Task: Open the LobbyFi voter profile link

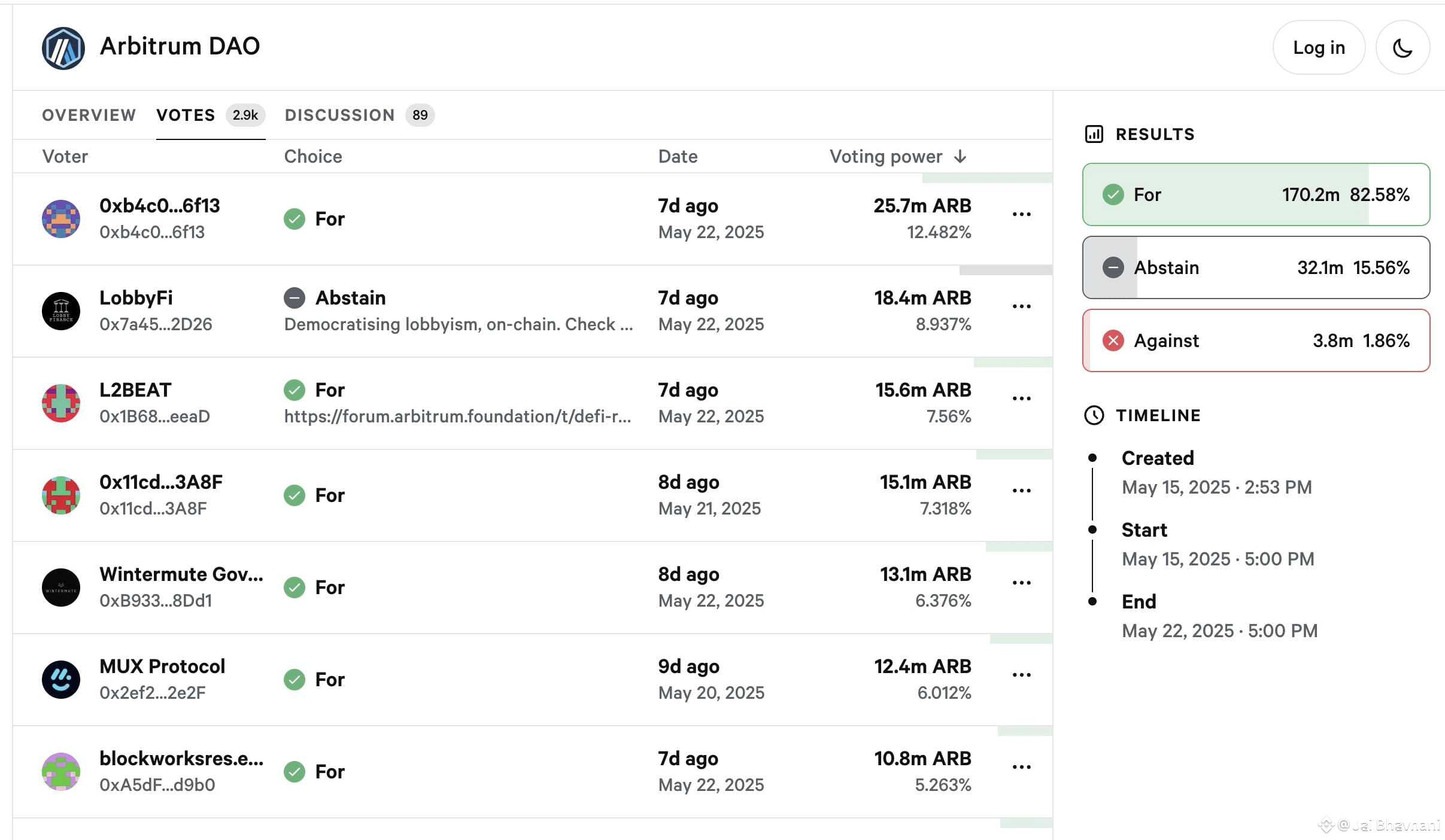Action: click(136, 298)
